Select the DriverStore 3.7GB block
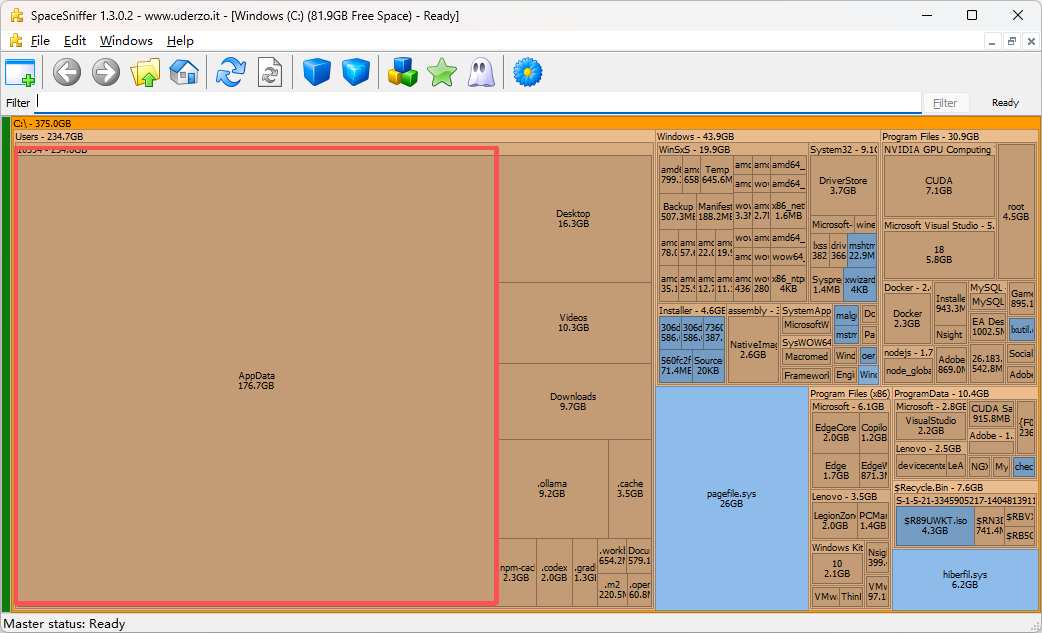This screenshot has height=633, width=1042. [x=843, y=185]
